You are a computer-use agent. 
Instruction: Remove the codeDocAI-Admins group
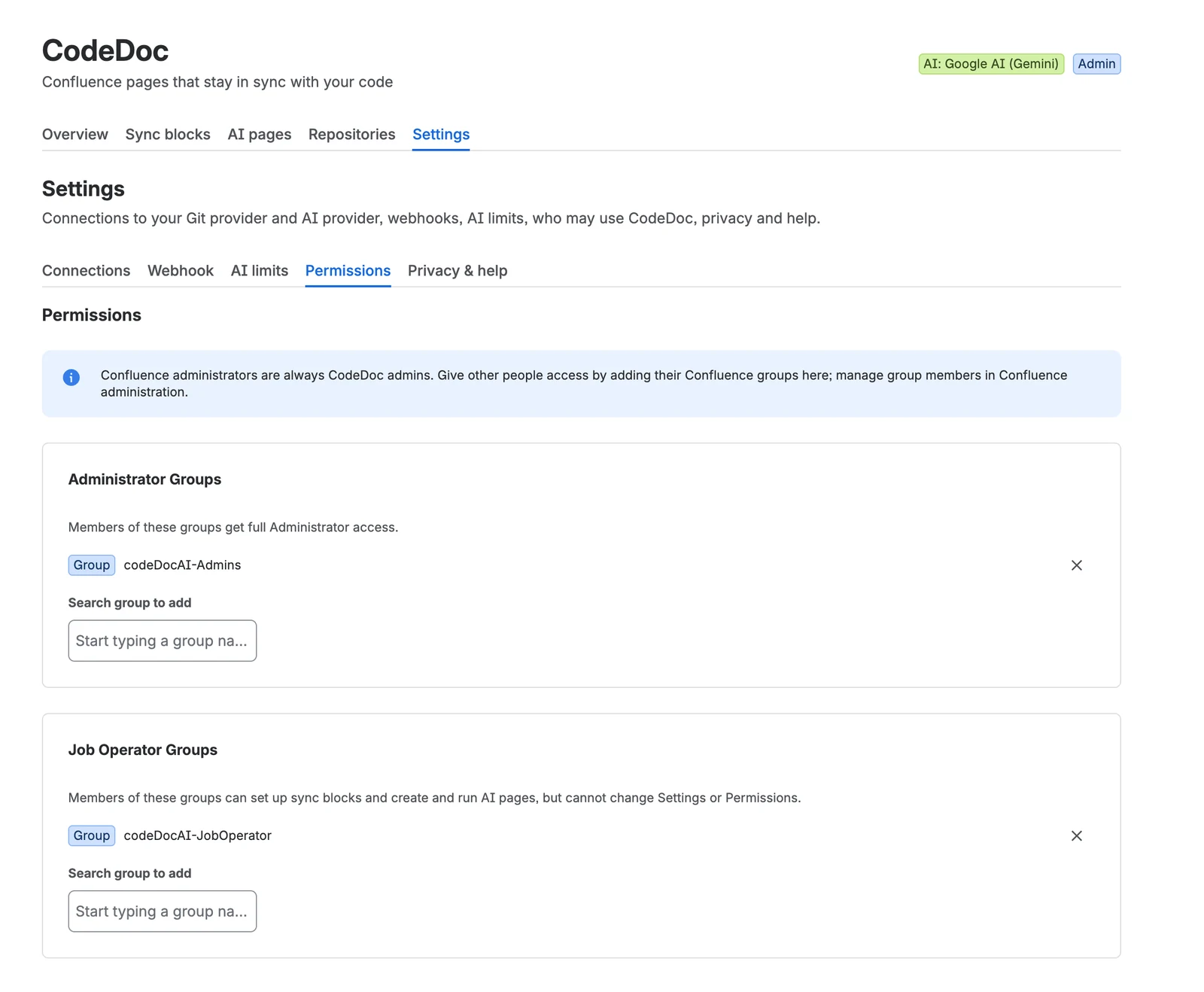pos(1076,565)
